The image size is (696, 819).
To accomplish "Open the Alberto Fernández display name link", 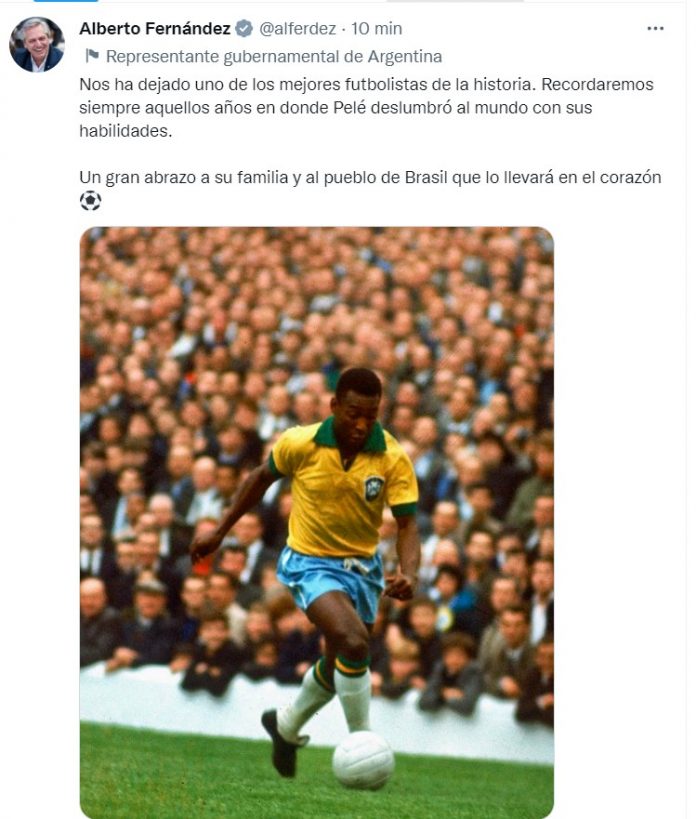I will point(155,28).
